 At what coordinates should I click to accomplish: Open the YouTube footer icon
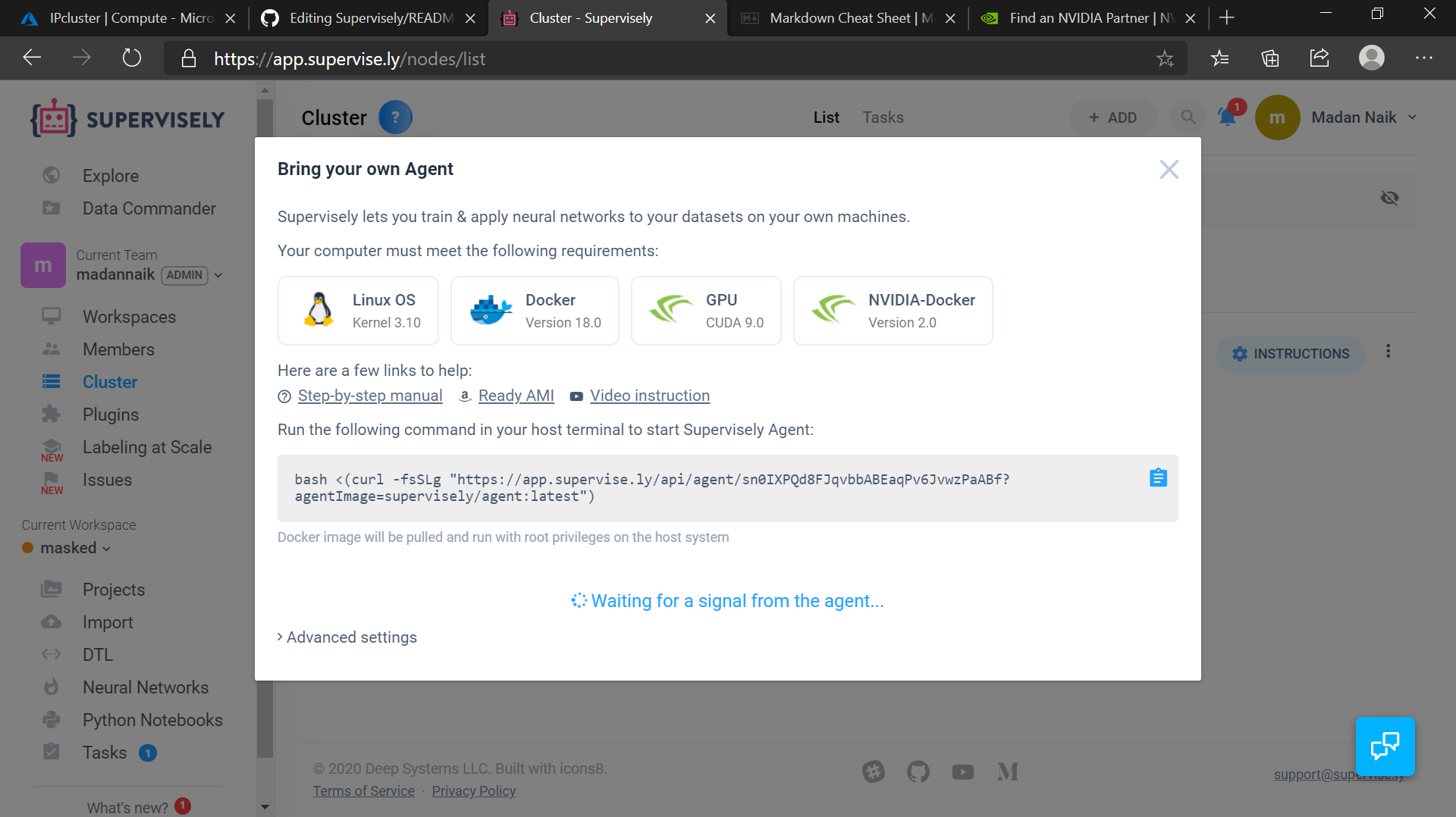point(962,772)
